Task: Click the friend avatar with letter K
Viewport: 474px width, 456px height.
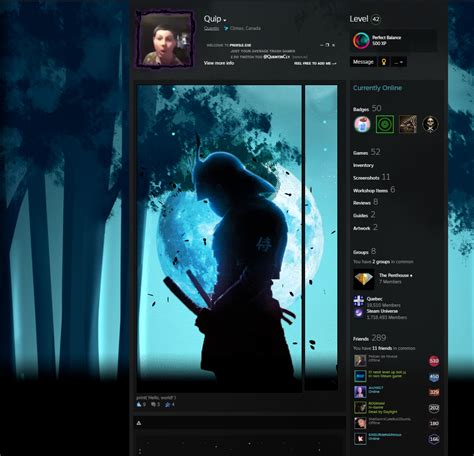Action: click(x=360, y=439)
